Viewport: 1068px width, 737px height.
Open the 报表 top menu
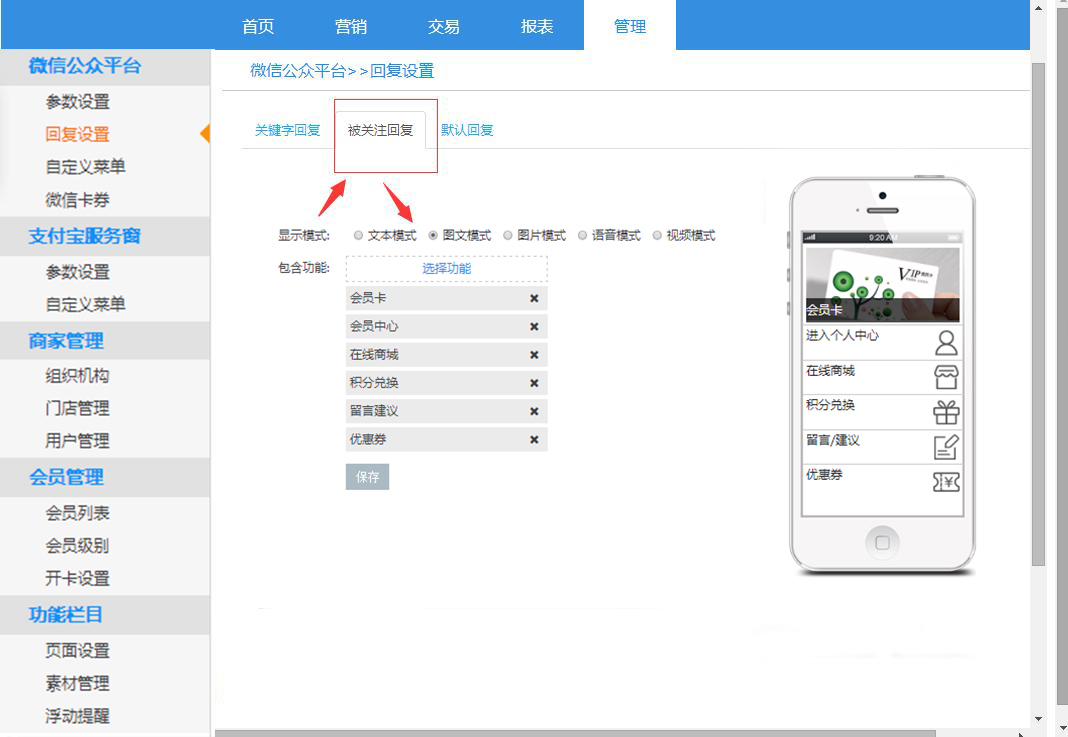click(x=537, y=27)
